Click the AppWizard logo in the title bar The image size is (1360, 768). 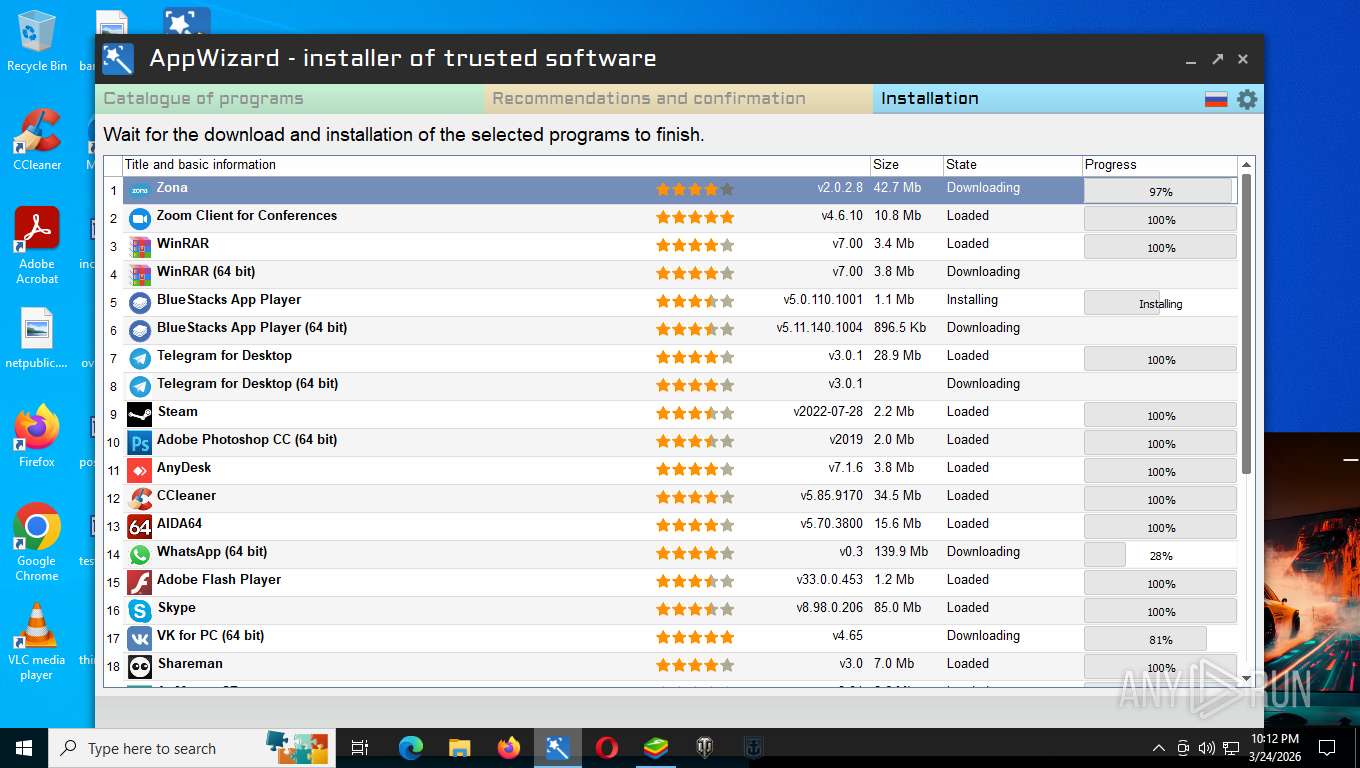tap(118, 59)
